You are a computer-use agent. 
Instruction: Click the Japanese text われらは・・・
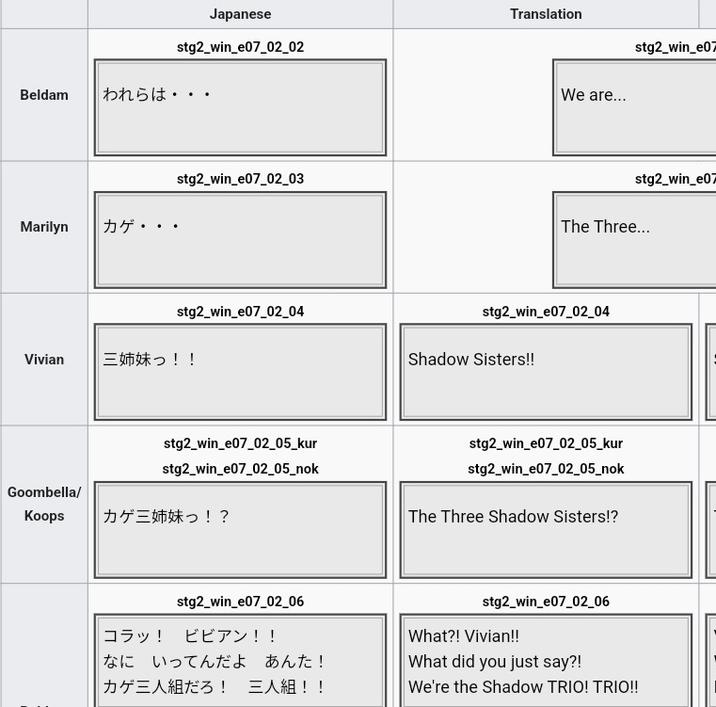(157, 95)
